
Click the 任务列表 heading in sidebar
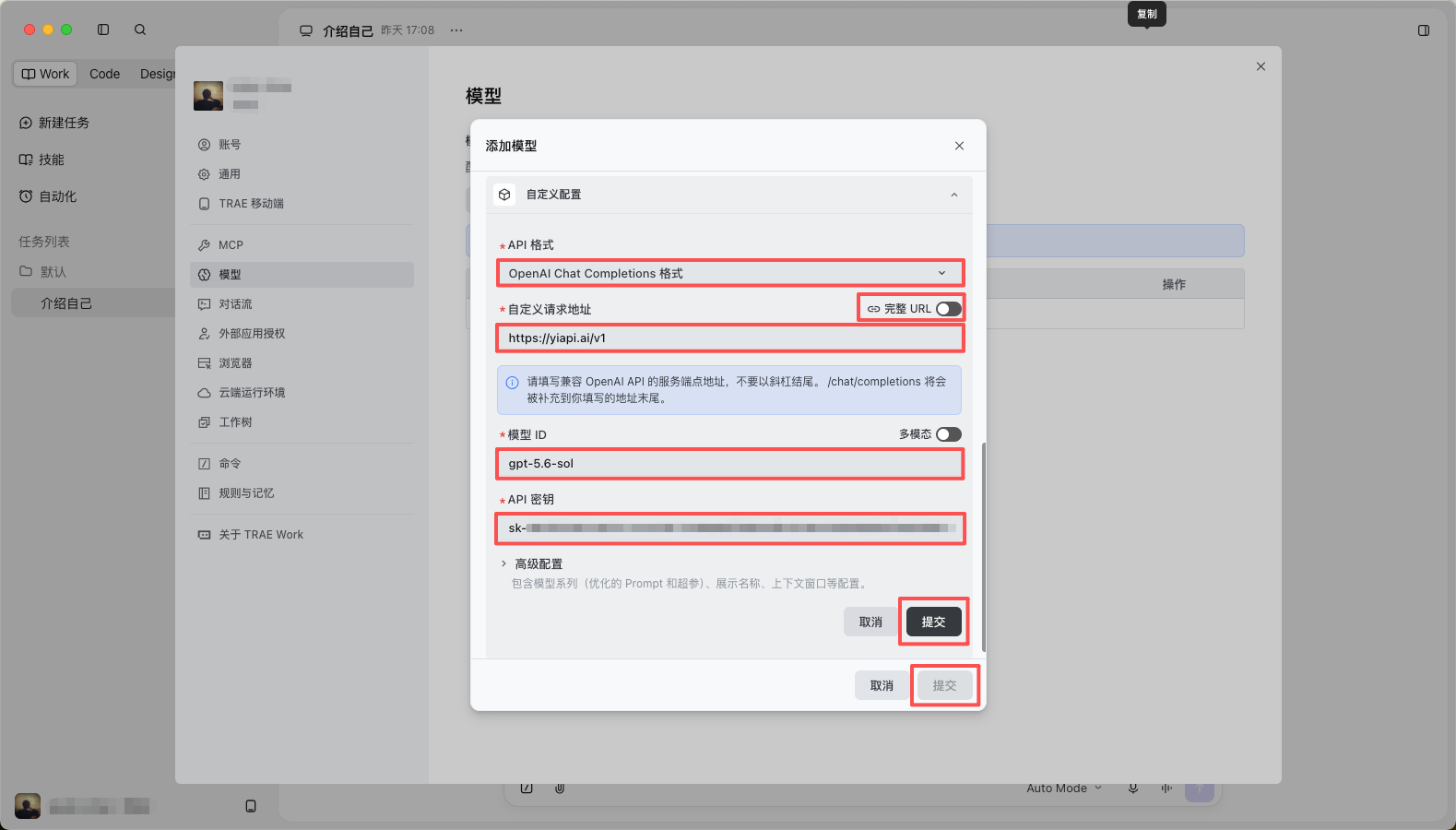tap(44, 242)
